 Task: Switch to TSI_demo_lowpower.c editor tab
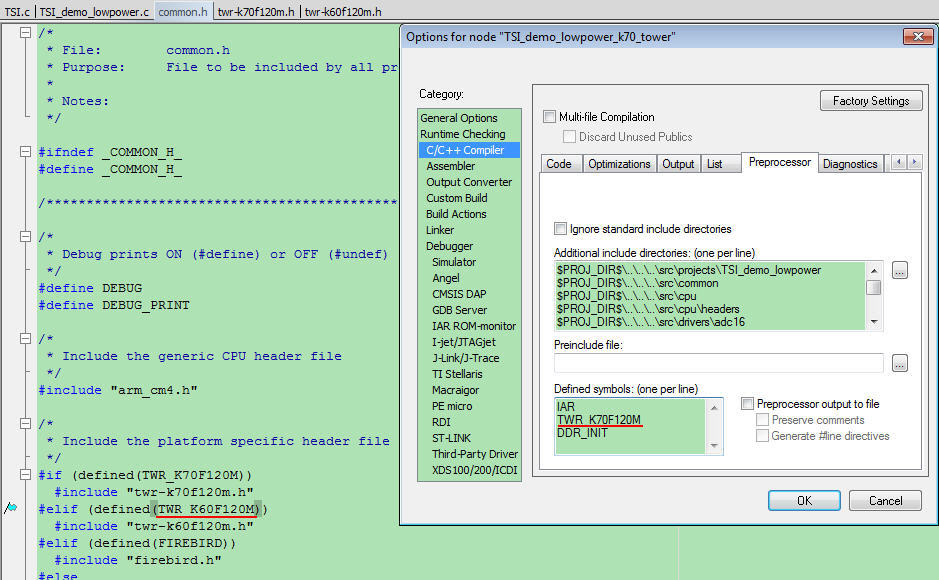tap(94, 12)
